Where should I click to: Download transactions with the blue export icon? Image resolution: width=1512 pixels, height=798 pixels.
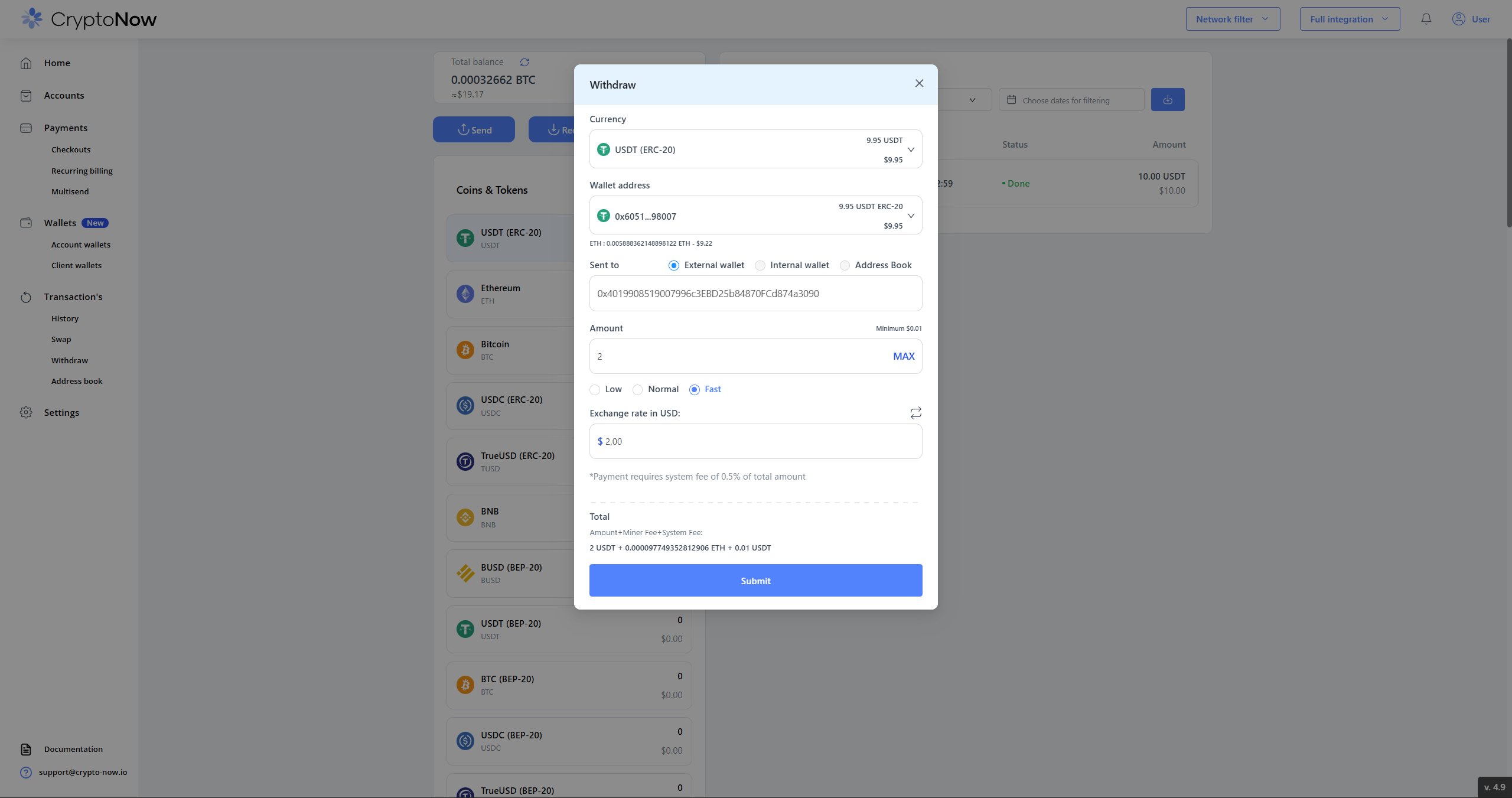pos(1168,100)
